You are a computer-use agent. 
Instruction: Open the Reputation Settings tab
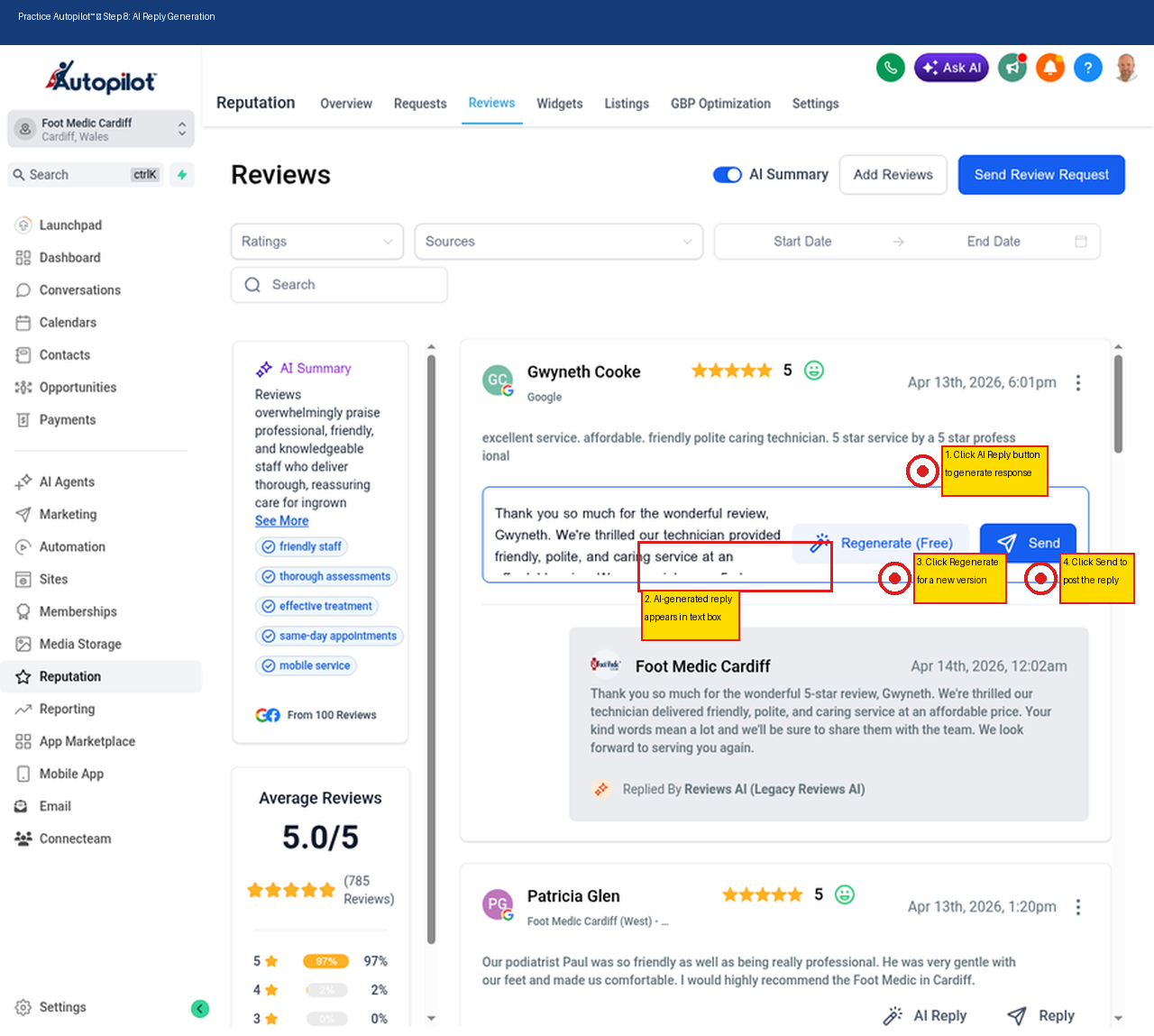(816, 104)
